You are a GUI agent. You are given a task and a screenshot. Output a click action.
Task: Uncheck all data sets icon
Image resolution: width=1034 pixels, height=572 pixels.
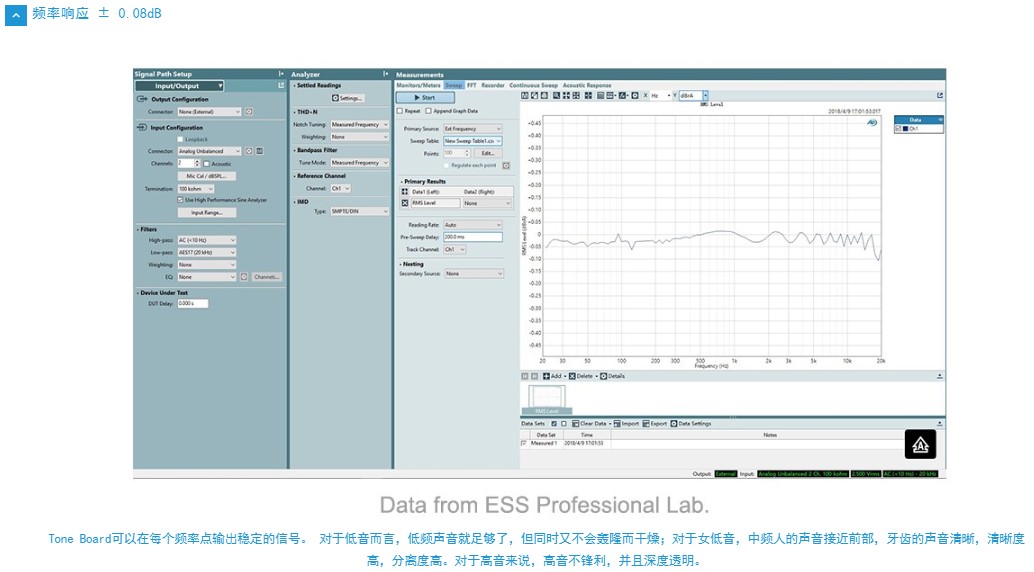click(563, 424)
